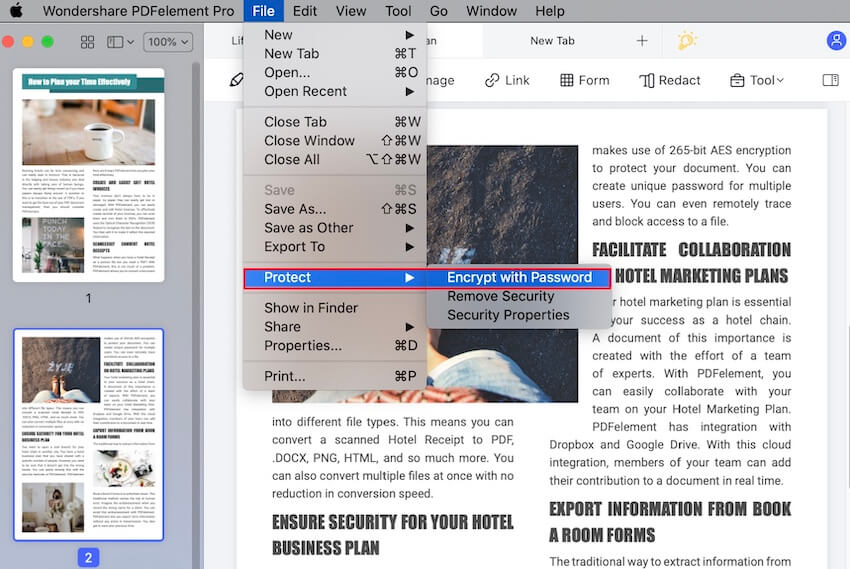Screen dimensions: 850x569
Task: Click heading ENSURE SECURITY FOR YOUR HOTEL
Action: (x=392, y=522)
